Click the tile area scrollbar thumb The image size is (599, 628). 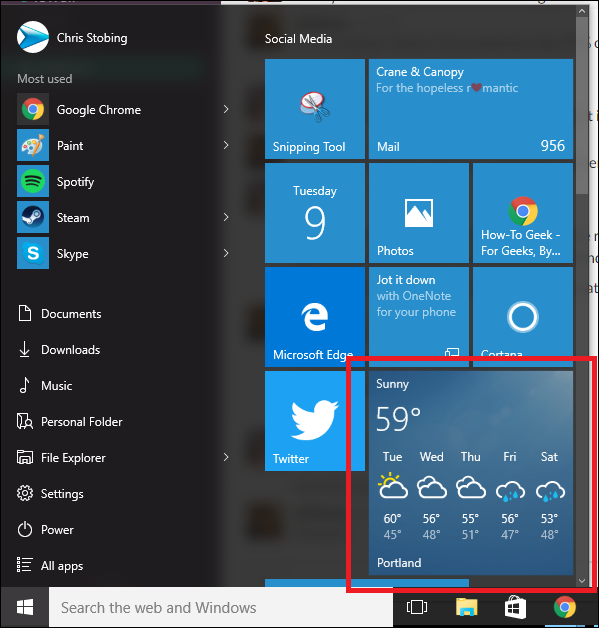click(x=582, y=106)
